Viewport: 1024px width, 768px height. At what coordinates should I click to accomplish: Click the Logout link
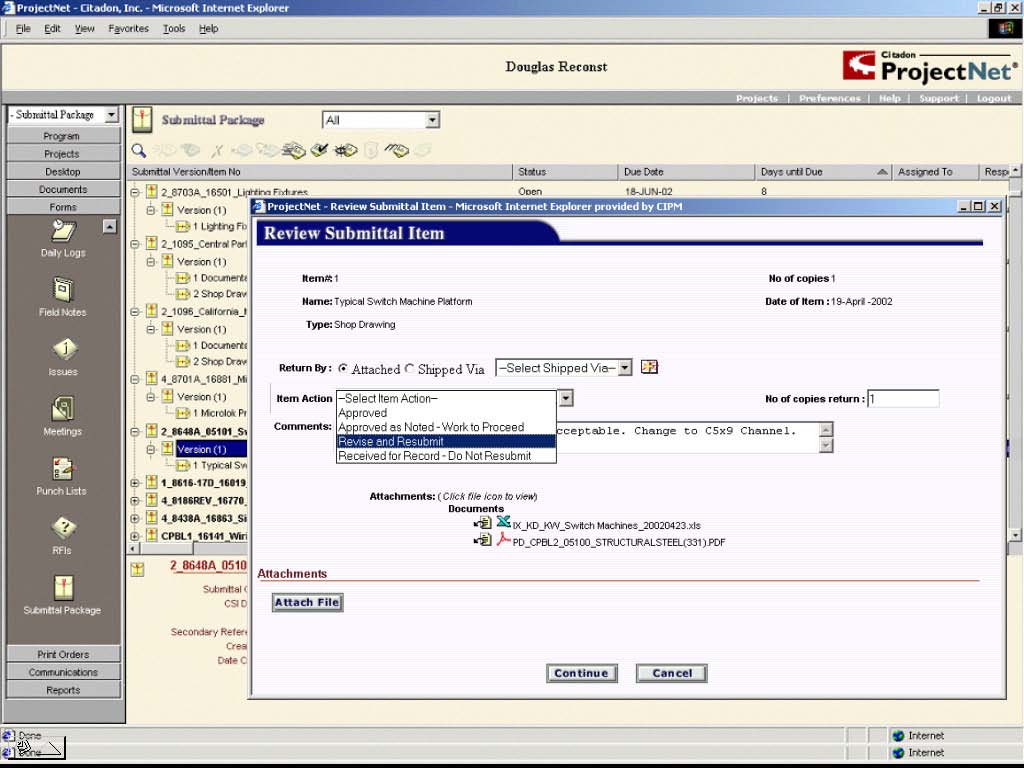coord(994,99)
